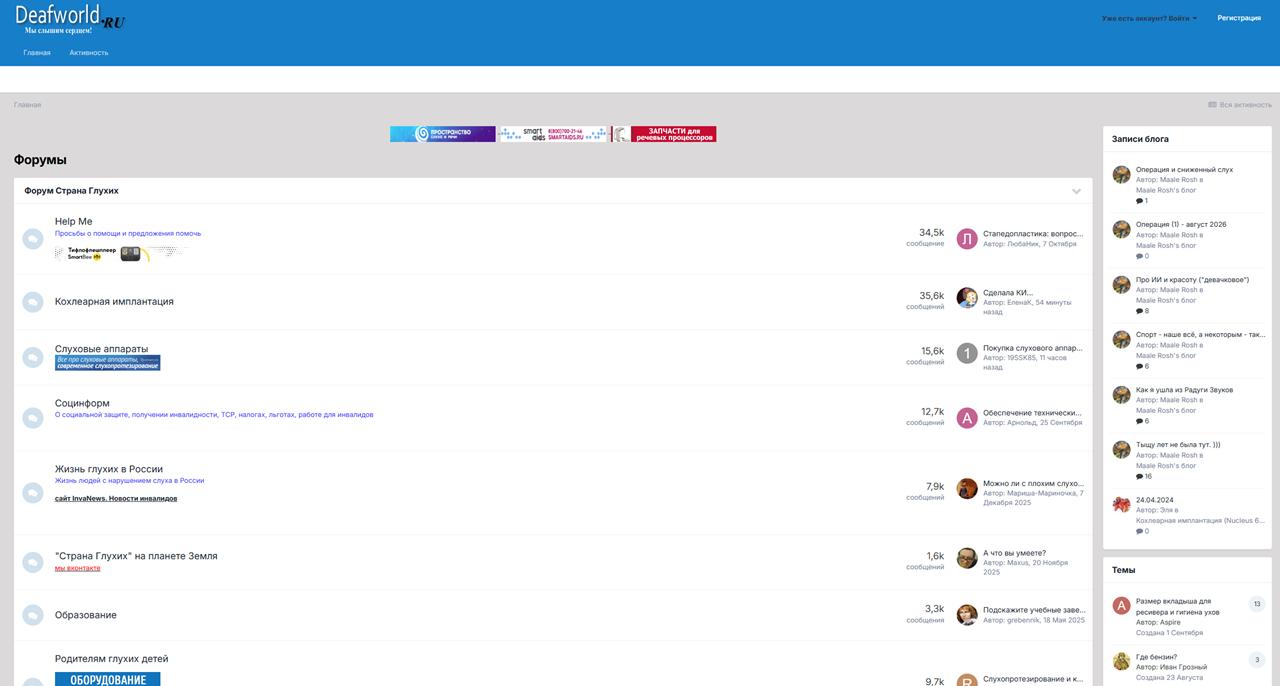
Task: Click the Слуховые аппараты forum bubble icon
Action: pyautogui.click(x=33, y=357)
